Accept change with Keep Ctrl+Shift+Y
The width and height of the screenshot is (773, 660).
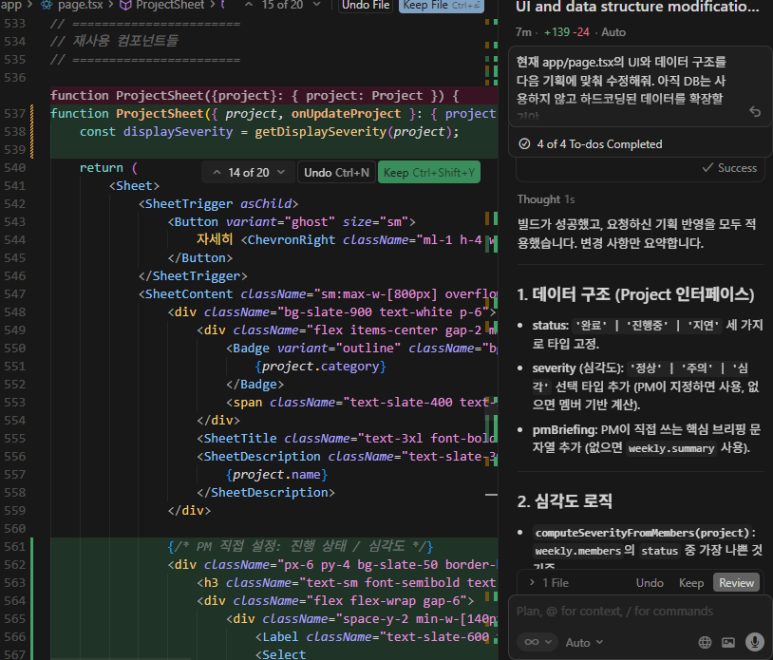click(429, 173)
